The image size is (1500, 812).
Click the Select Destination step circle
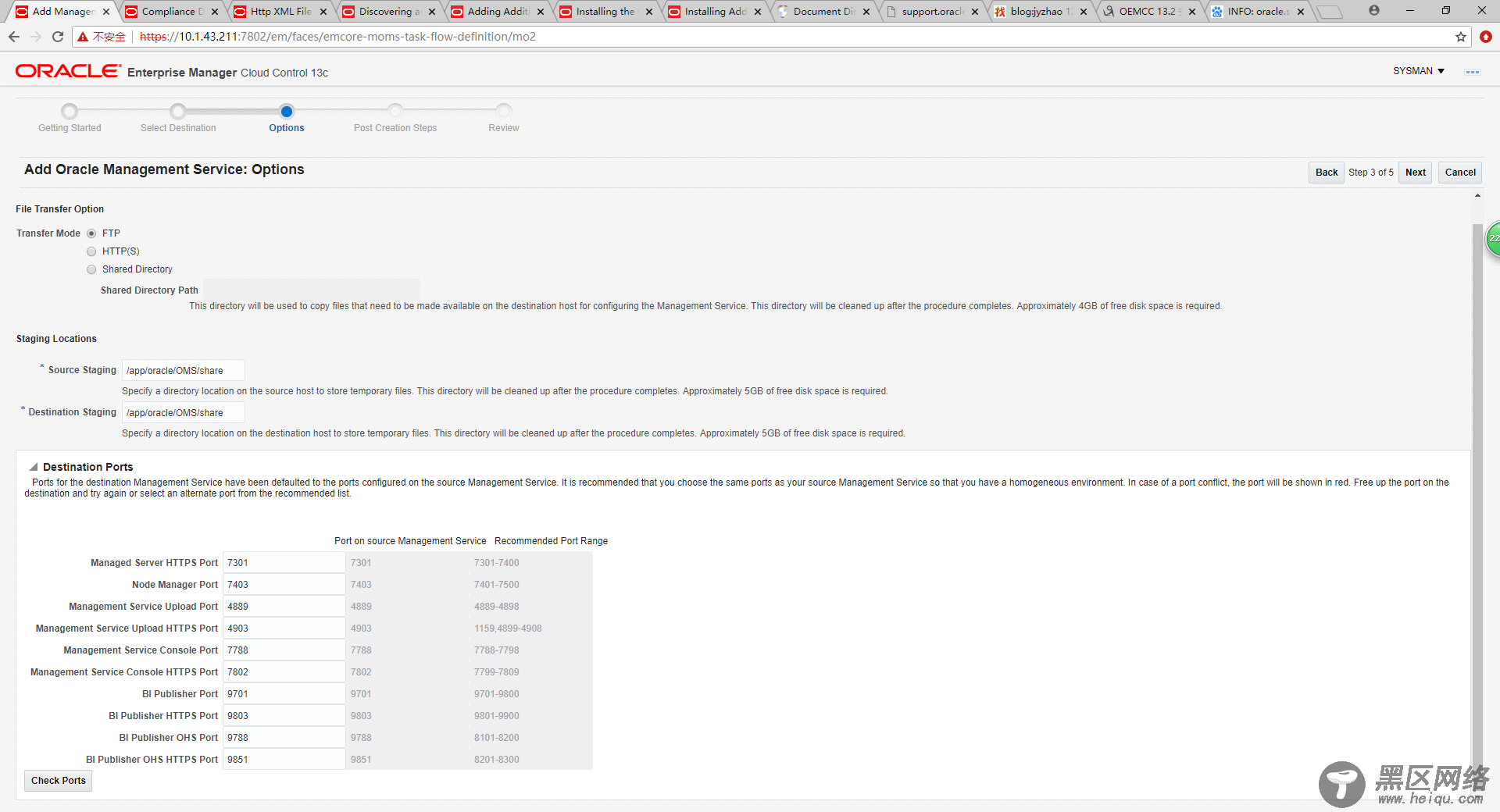pyautogui.click(x=178, y=111)
